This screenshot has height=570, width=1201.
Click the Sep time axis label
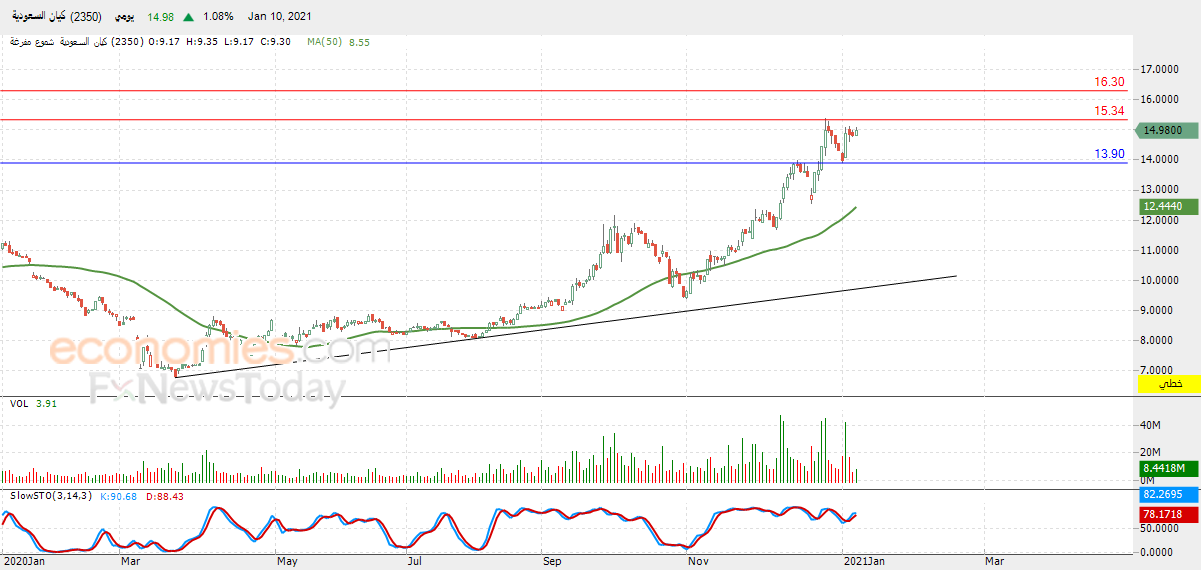tap(552, 563)
